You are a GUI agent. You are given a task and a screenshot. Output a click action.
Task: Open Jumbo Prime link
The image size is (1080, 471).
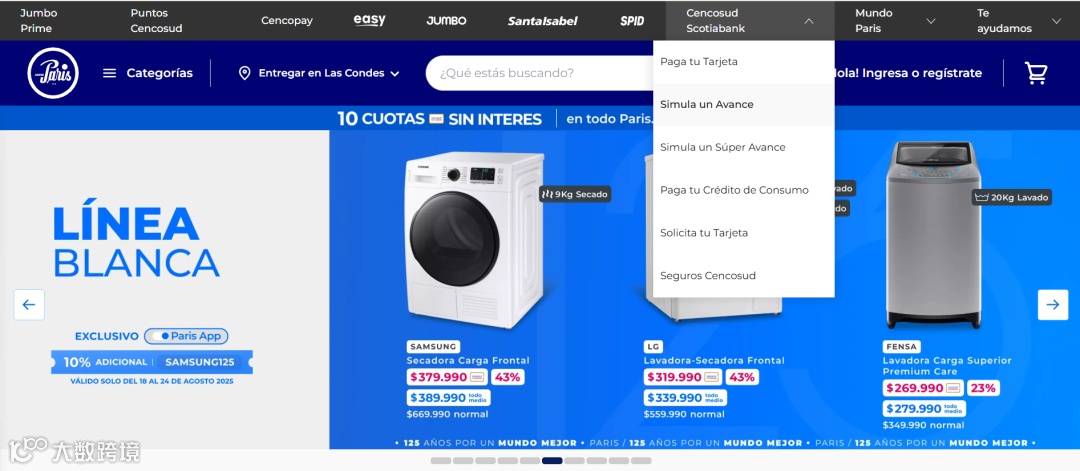coord(39,21)
